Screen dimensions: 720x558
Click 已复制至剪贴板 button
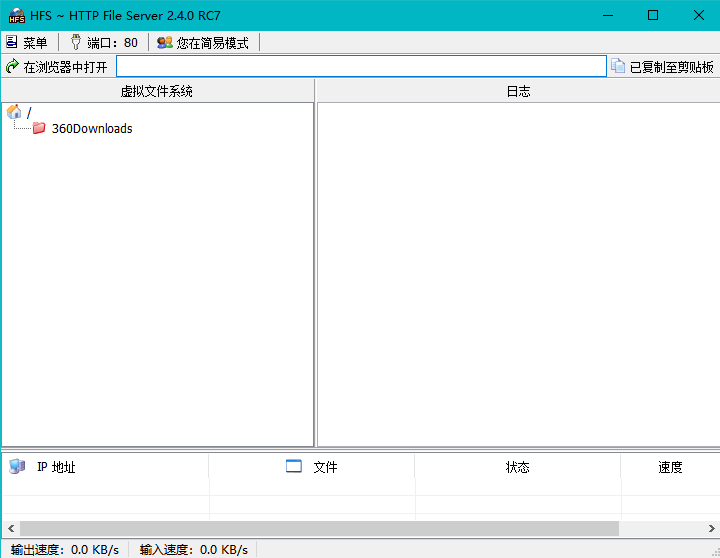(663, 67)
